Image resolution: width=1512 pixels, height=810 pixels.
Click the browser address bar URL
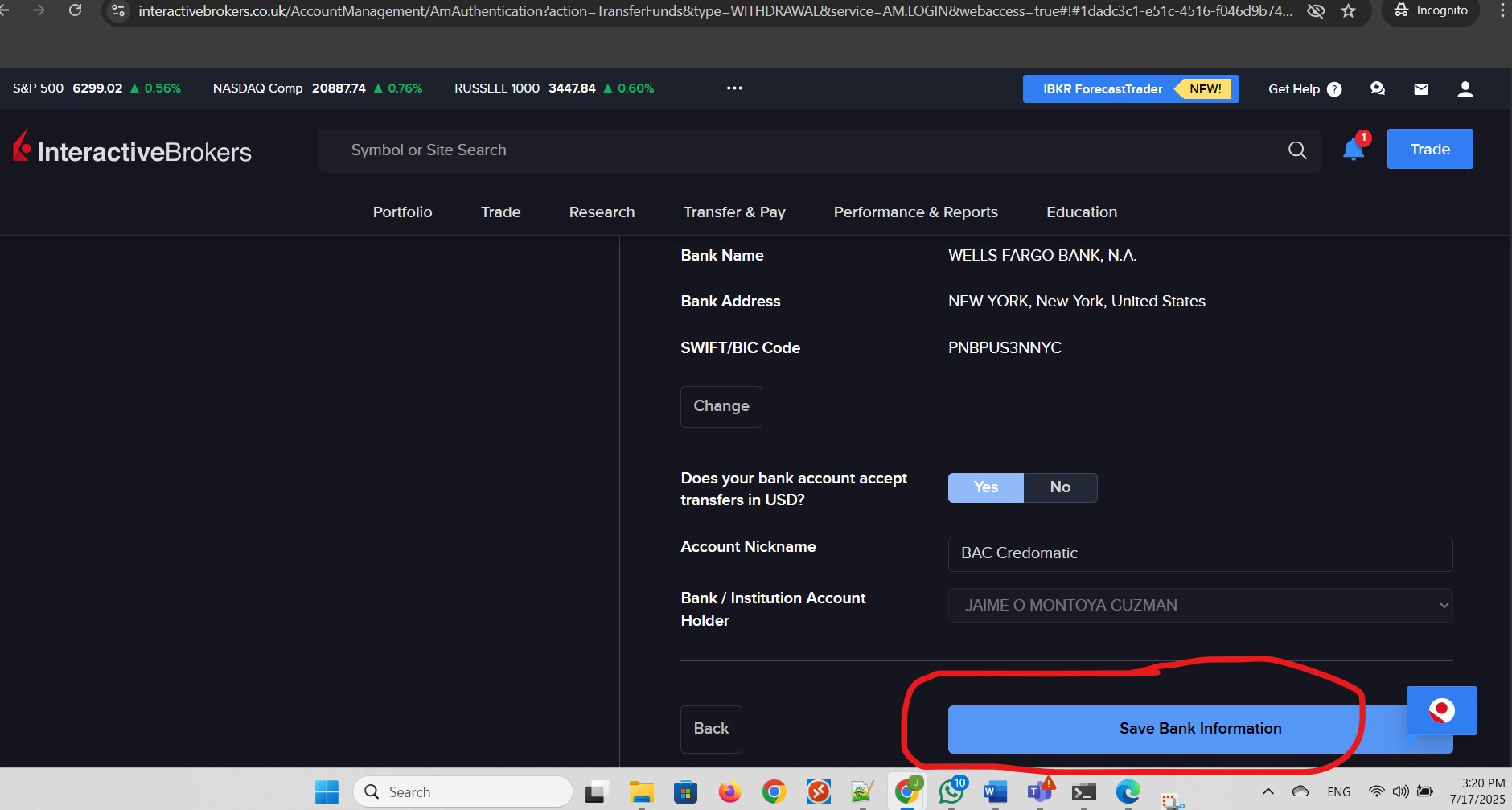click(715, 11)
